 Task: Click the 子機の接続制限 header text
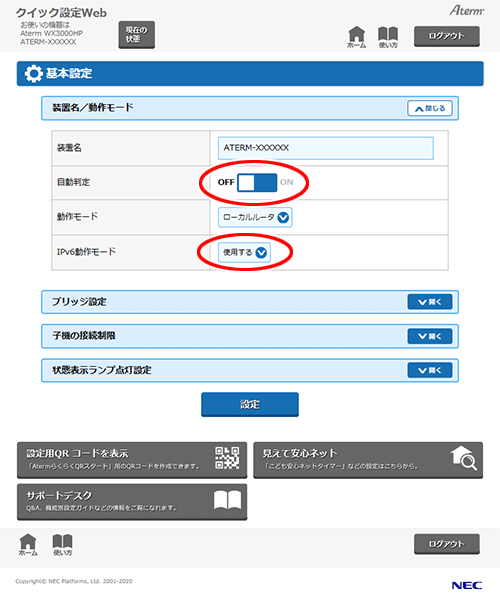84,336
